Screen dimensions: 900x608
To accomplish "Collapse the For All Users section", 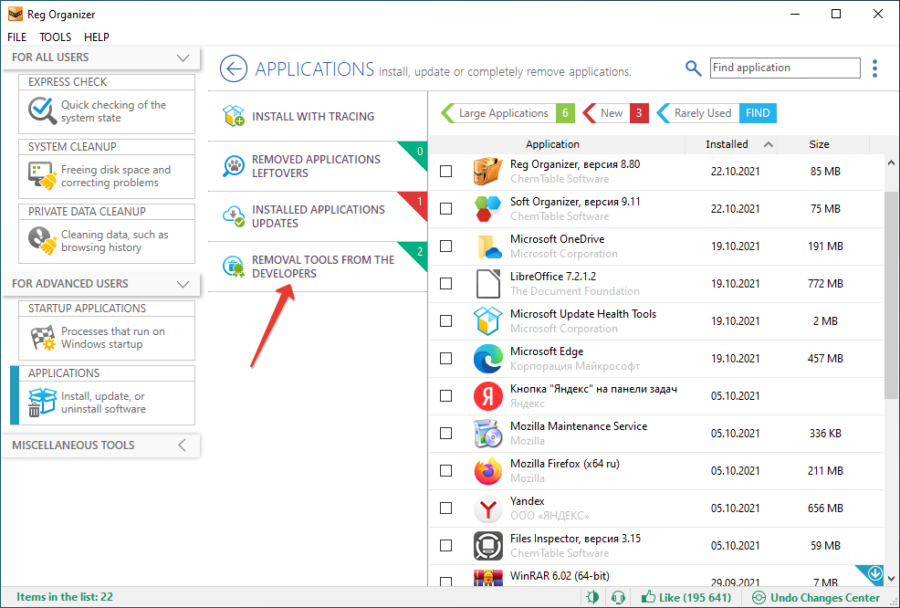I will pyautogui.click(x=182, y=58).
